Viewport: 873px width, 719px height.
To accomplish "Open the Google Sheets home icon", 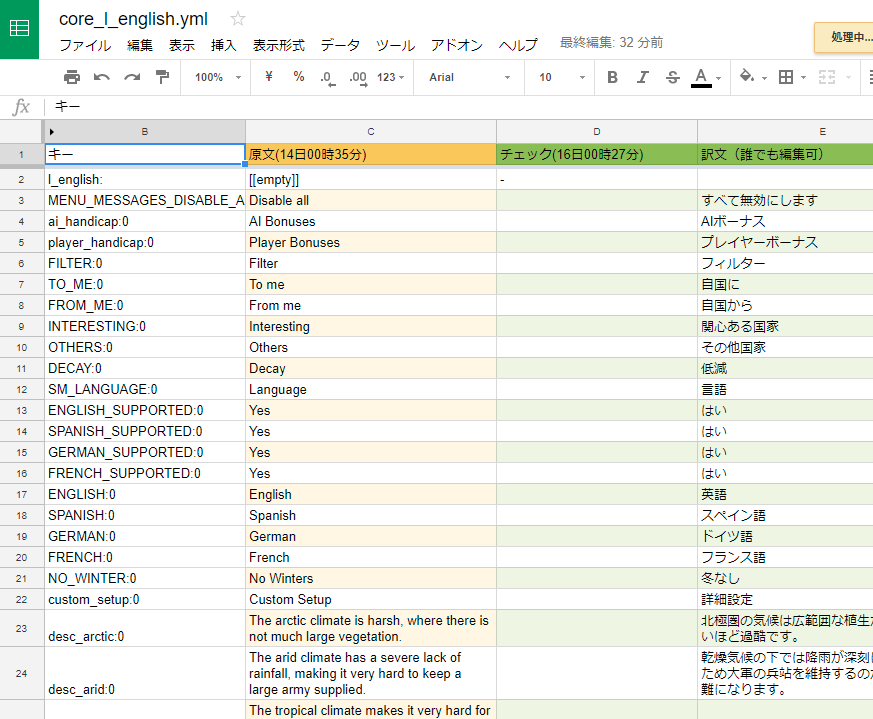I will (19, 28).
